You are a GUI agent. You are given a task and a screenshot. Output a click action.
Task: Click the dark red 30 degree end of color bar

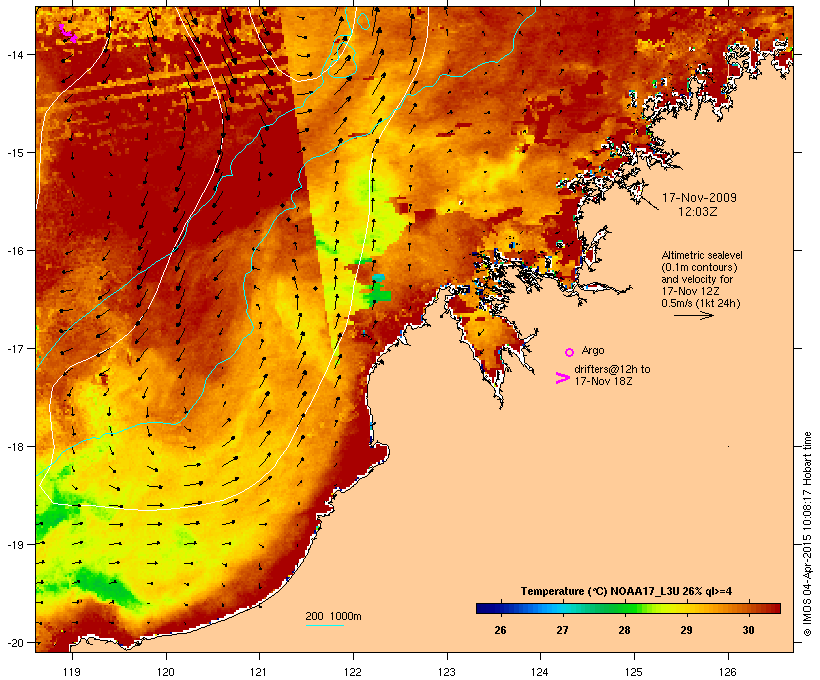(777, 608)
